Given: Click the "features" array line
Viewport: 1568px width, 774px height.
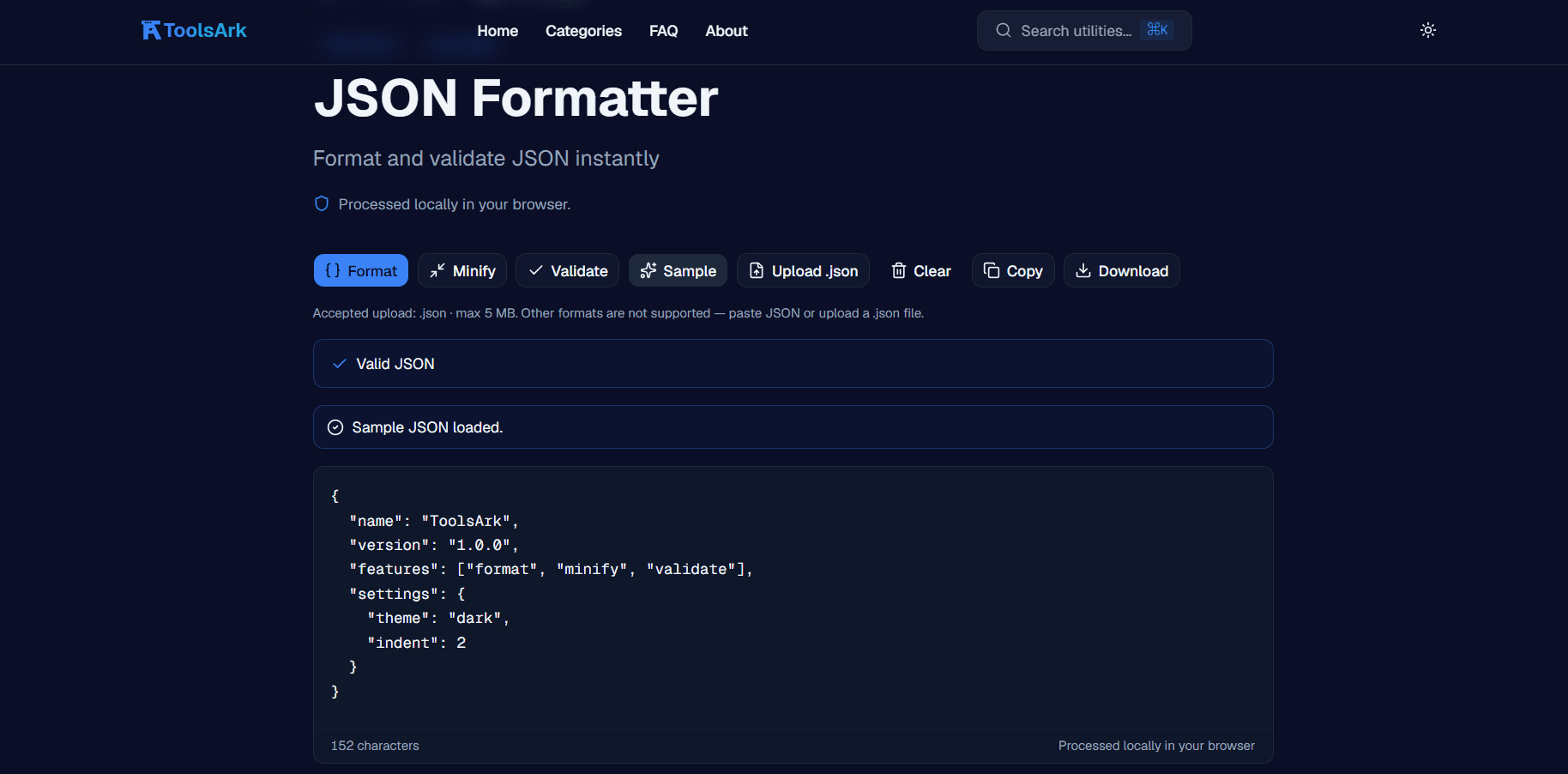Looking at the screenshot, I should 551,569.
